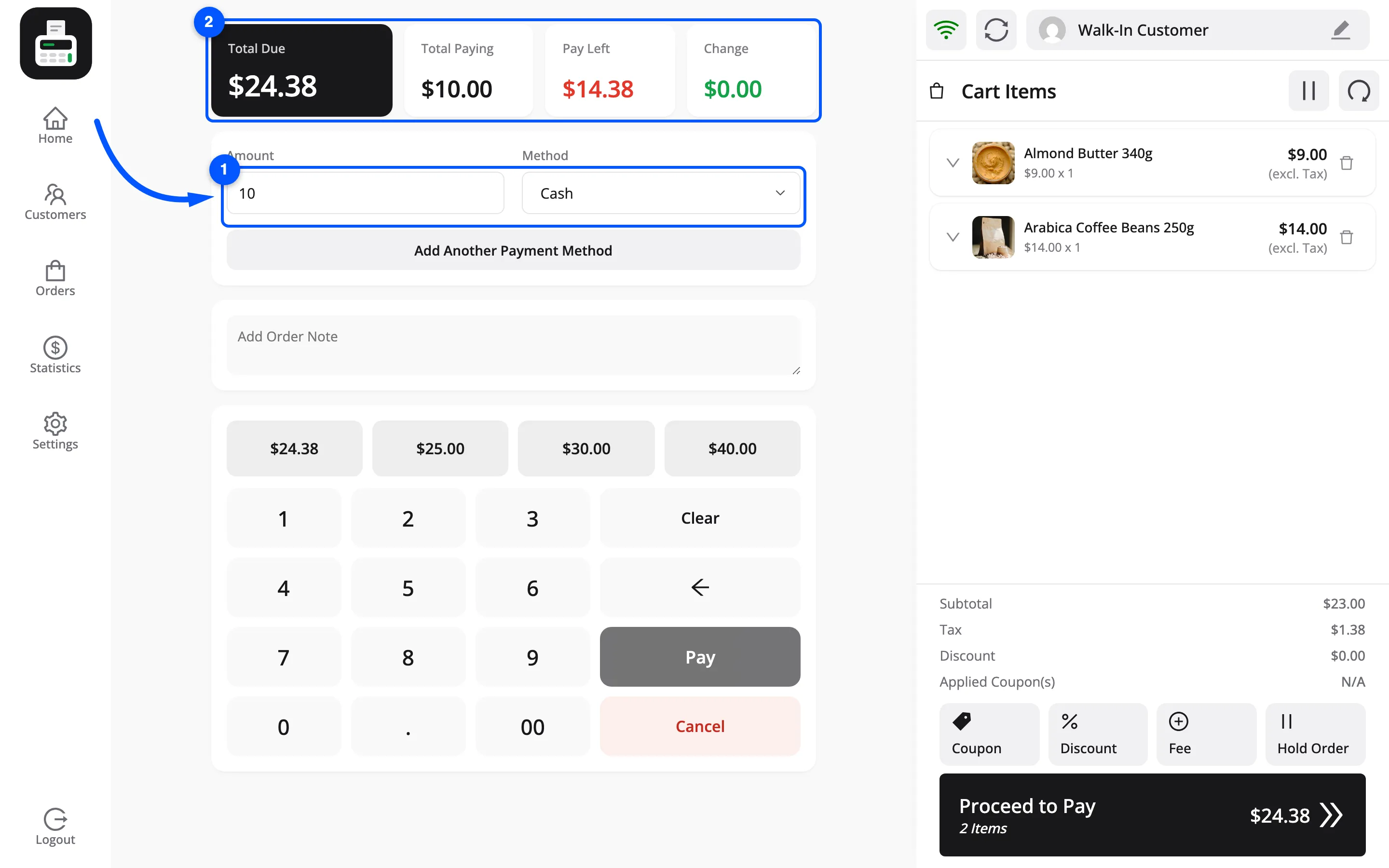Click the Logout icon
Screen dimensions: 1389x868
click(55, 819)
